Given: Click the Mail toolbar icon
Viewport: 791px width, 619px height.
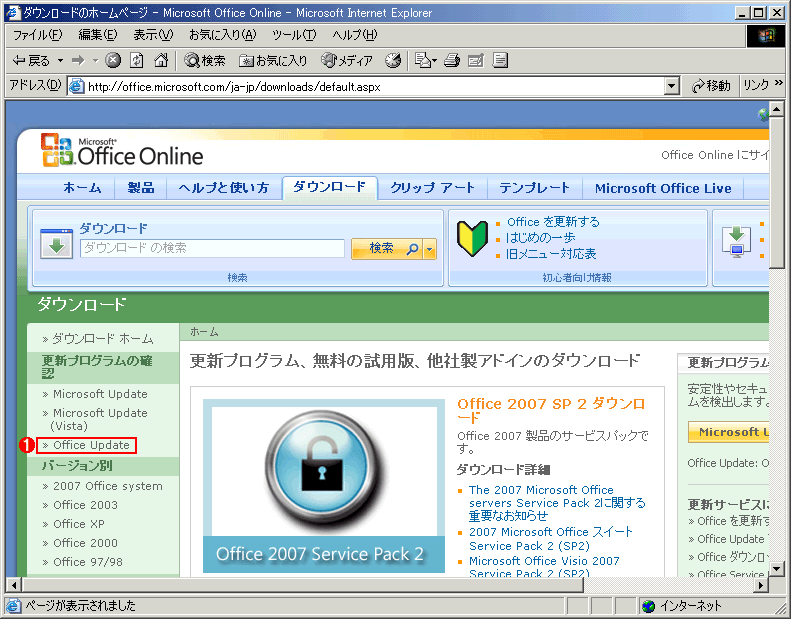Looking at the screenshot, I should tap(423, 61).
